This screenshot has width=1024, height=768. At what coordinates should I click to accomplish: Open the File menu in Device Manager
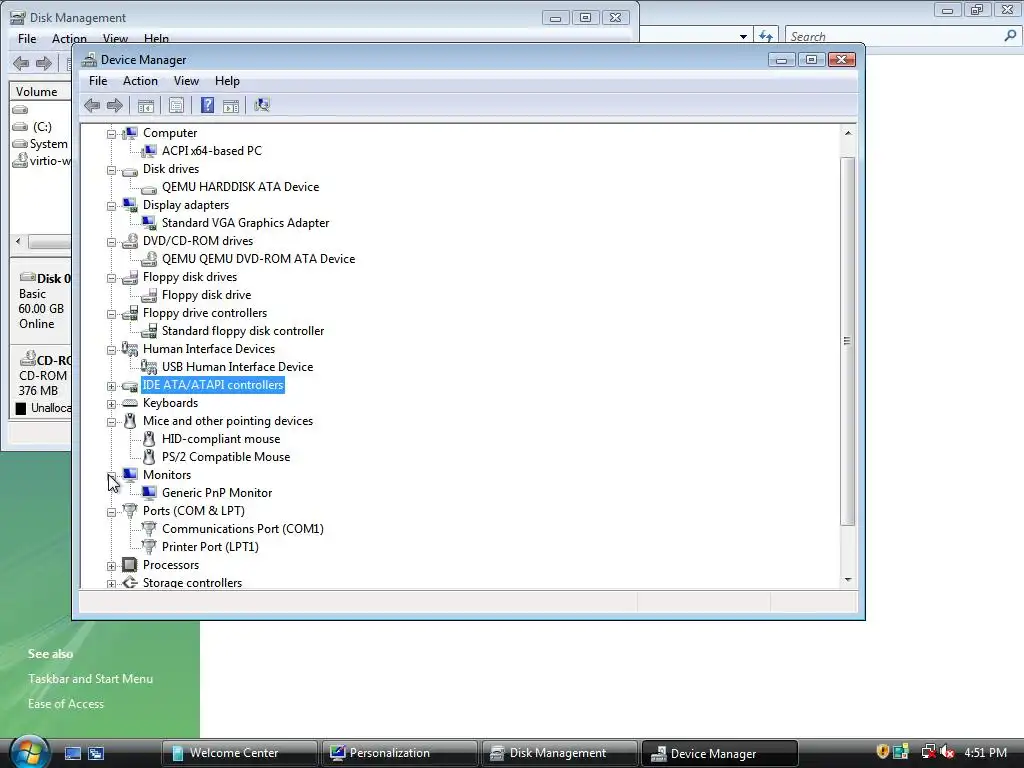point(98,81)
